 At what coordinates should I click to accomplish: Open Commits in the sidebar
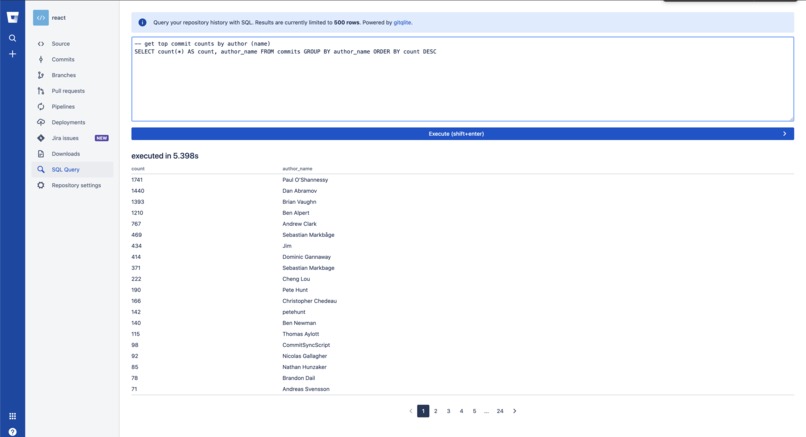point(72,59)
